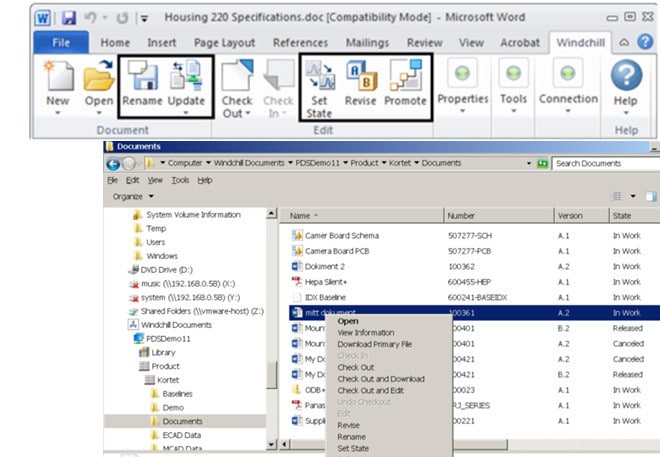This screenshot has height=457, width=660.
Task: Expand the Kortet breadcrumb dropdown arrow
Action: [x=416, y=163]
